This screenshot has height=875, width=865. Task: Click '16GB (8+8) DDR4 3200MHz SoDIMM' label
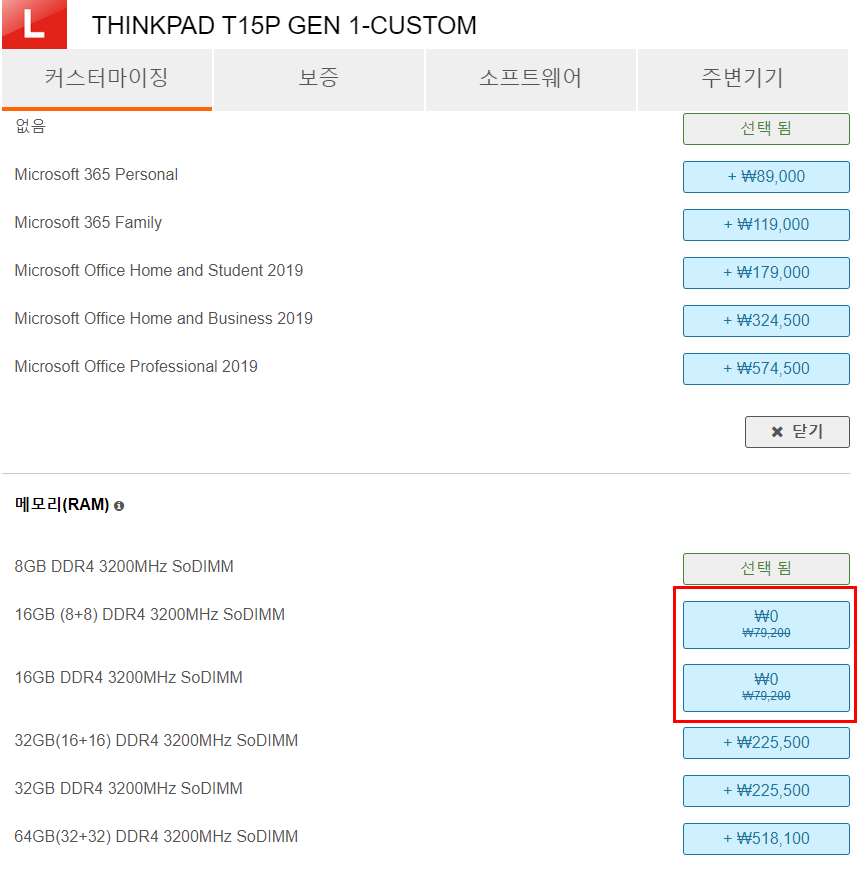pos(150,614)
